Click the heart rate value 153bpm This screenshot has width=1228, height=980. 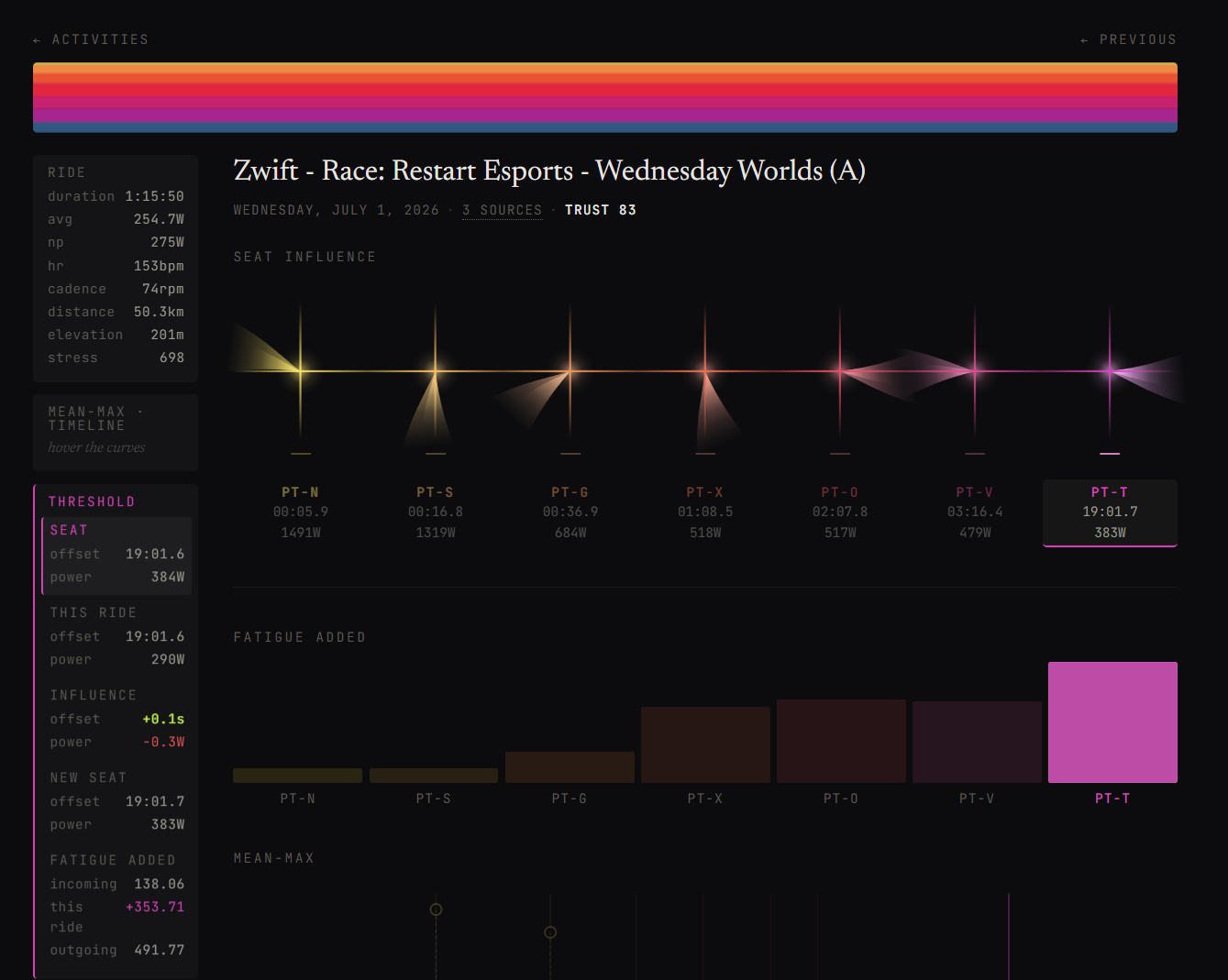pos(159,266)
